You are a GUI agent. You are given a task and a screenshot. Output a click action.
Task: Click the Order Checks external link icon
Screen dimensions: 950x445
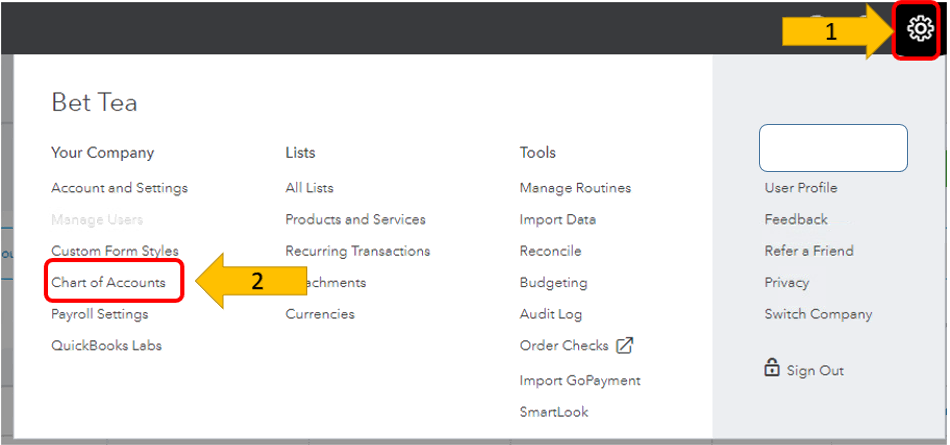pos(625,346)
